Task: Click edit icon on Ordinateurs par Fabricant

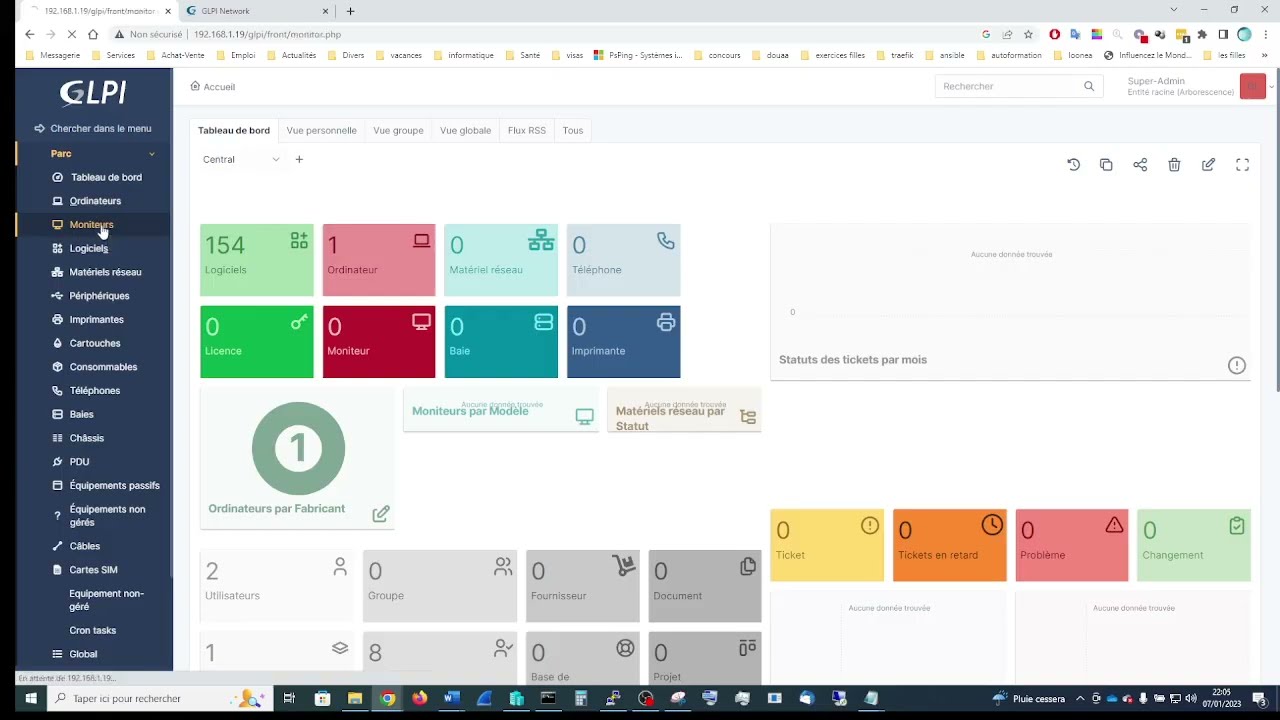Action: click(381, 514)
